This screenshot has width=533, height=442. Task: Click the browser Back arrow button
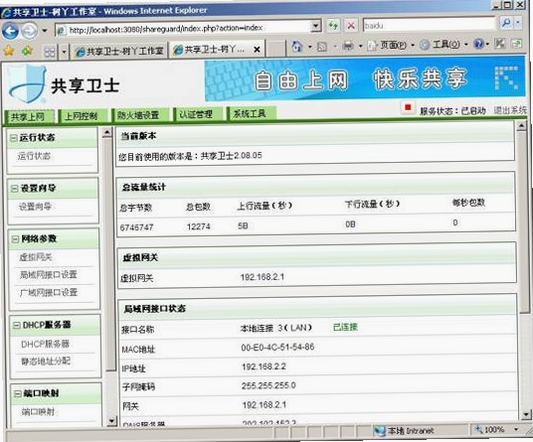pyautogui.click(x=10, y=31)
